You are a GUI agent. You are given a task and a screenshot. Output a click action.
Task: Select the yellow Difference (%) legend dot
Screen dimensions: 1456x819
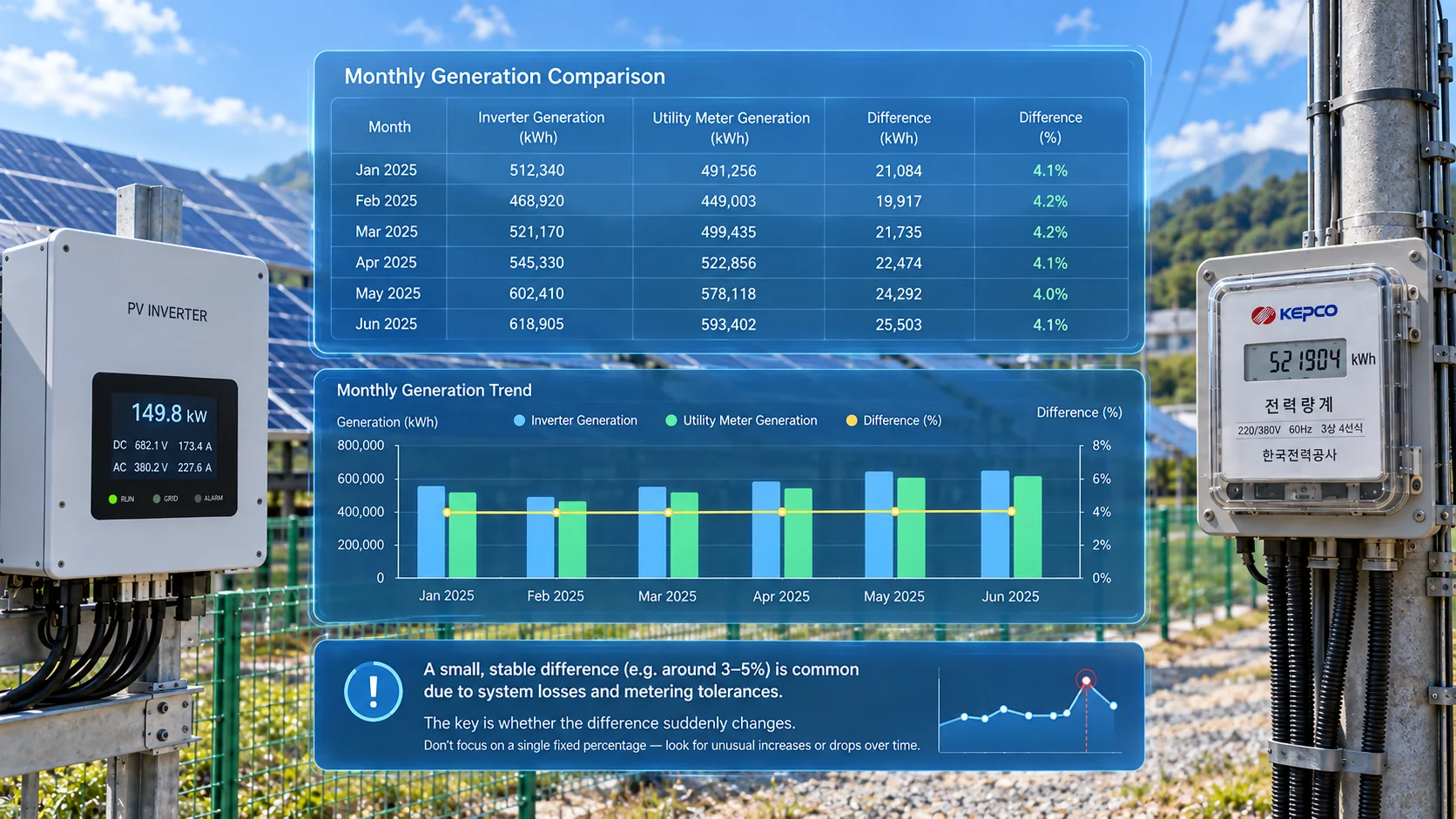[852, 420]
